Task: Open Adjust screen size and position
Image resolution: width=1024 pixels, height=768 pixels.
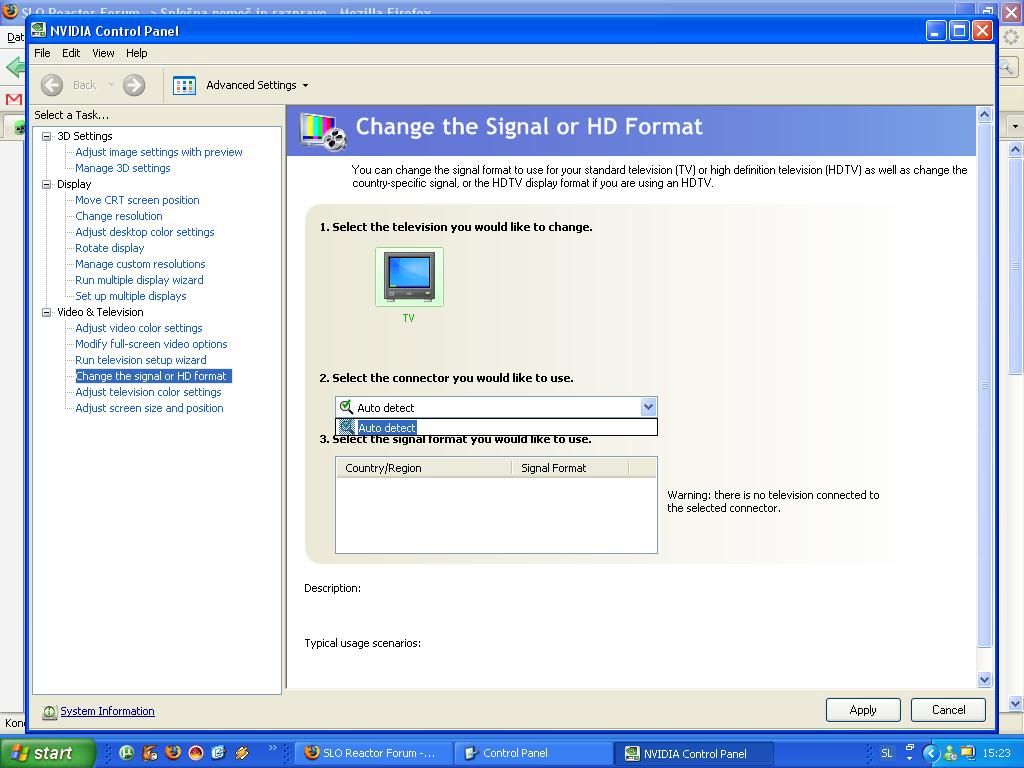Action: [x=149, y=408]
